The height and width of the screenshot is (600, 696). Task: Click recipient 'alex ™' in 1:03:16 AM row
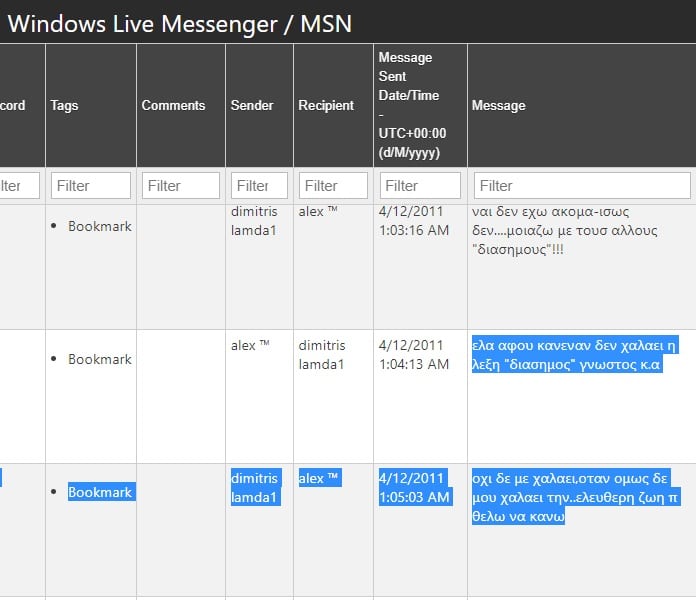point(318,212)
